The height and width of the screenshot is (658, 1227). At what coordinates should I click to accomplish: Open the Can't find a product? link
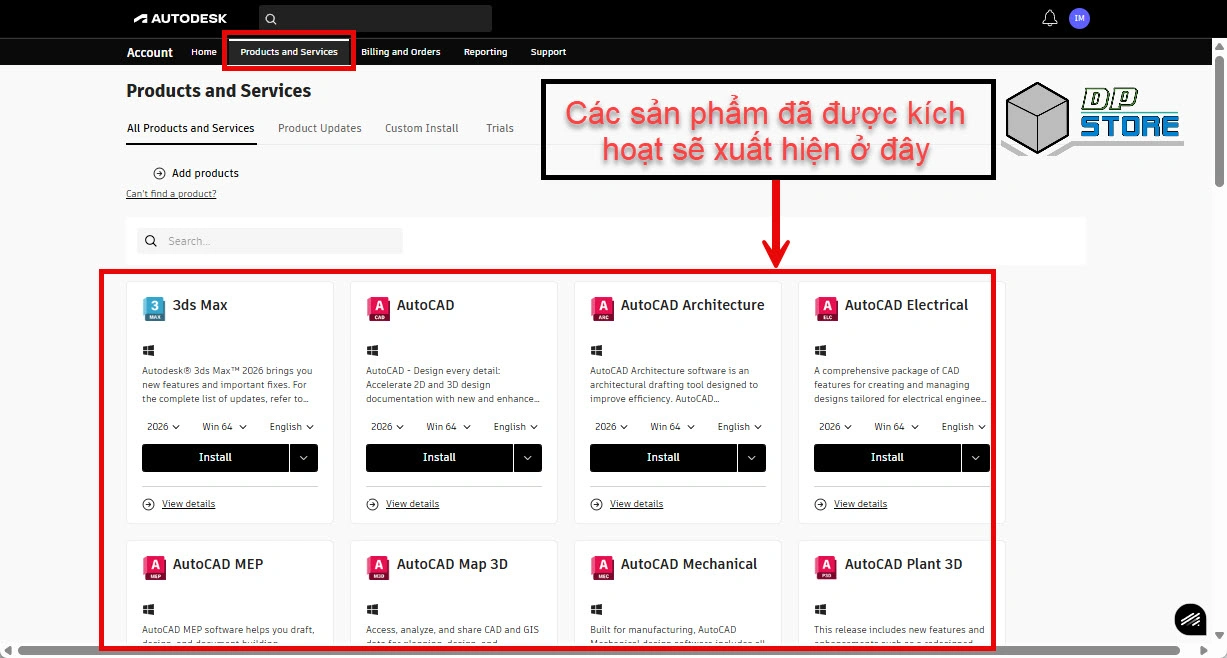(171, 194)
